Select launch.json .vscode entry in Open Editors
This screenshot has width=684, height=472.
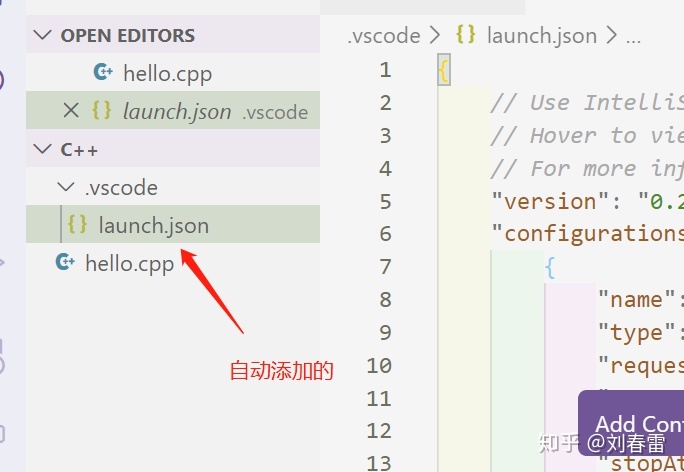pyautogui.click(x=173, y=110)
